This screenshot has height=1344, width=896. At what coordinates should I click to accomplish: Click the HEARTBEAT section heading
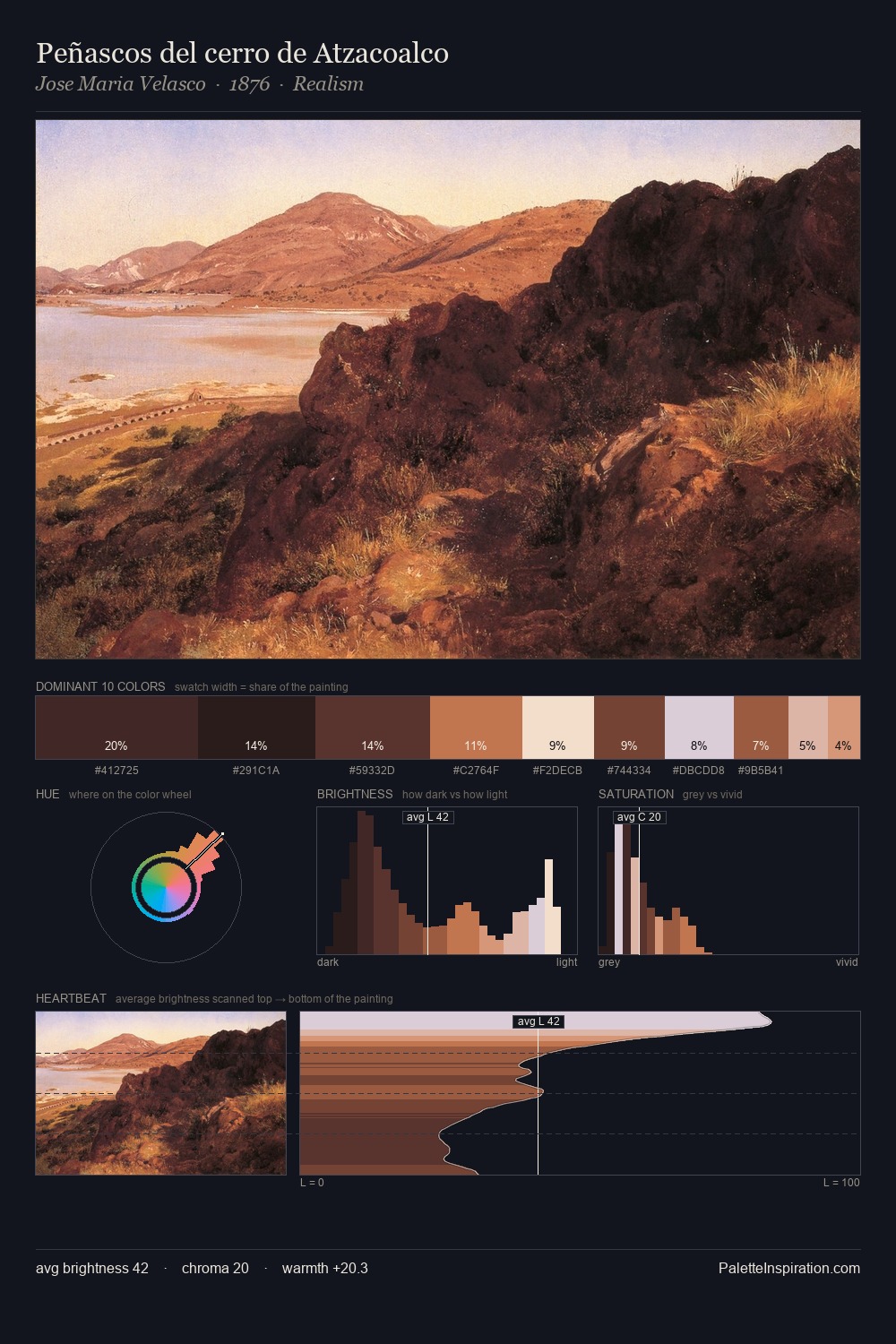point(71,999)
